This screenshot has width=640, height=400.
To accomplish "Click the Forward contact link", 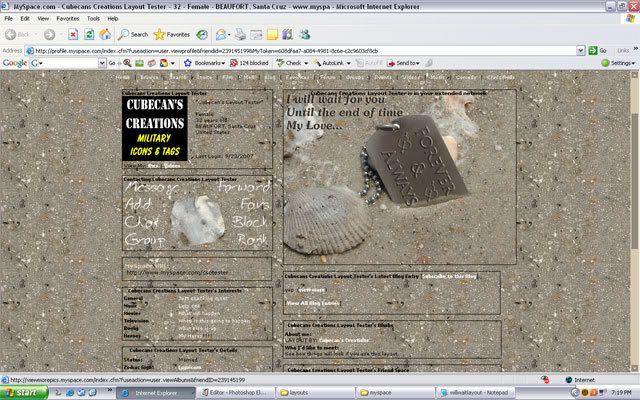I will coord(244,187).
